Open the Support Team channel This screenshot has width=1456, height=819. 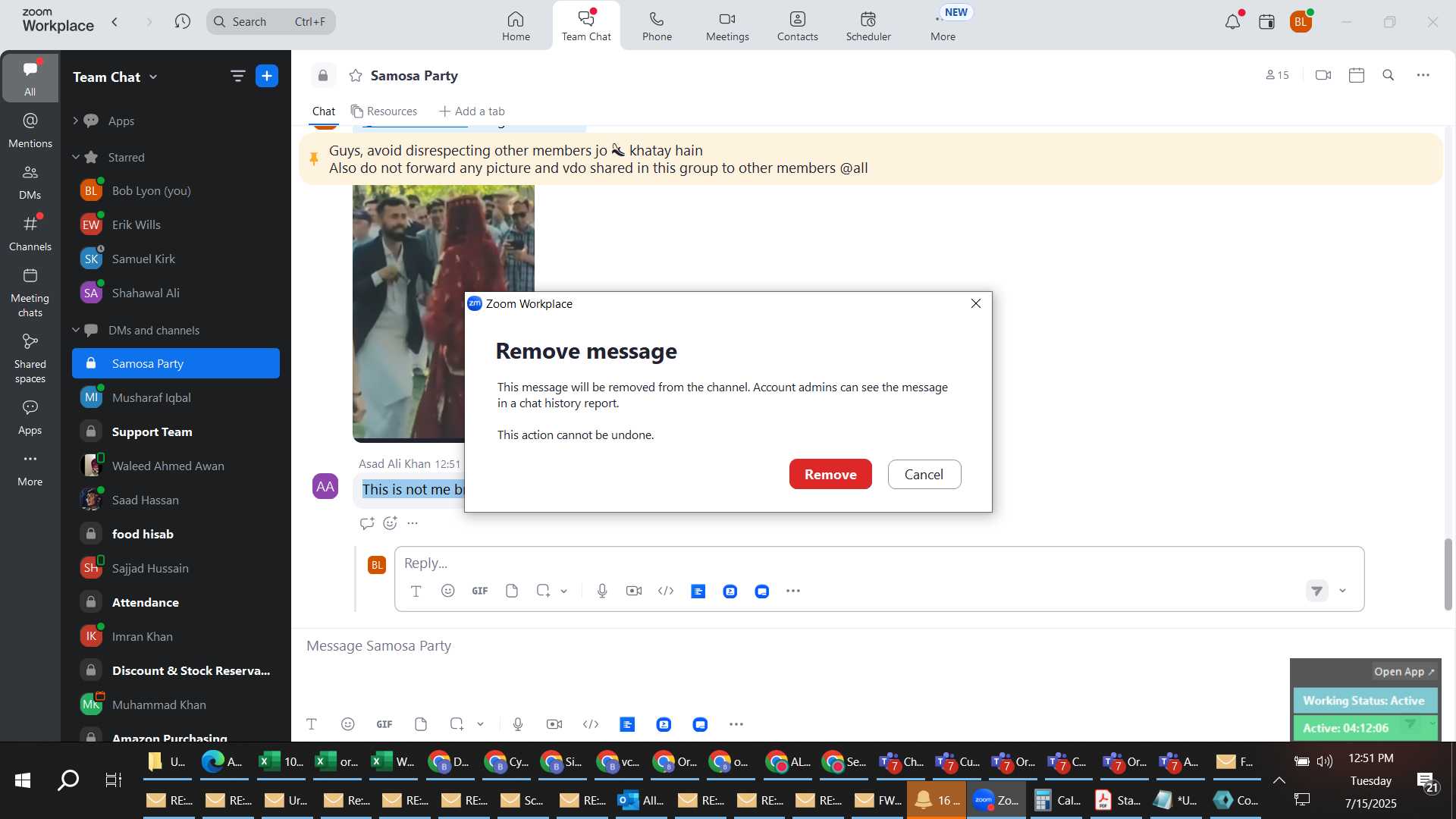pos(176,431)
